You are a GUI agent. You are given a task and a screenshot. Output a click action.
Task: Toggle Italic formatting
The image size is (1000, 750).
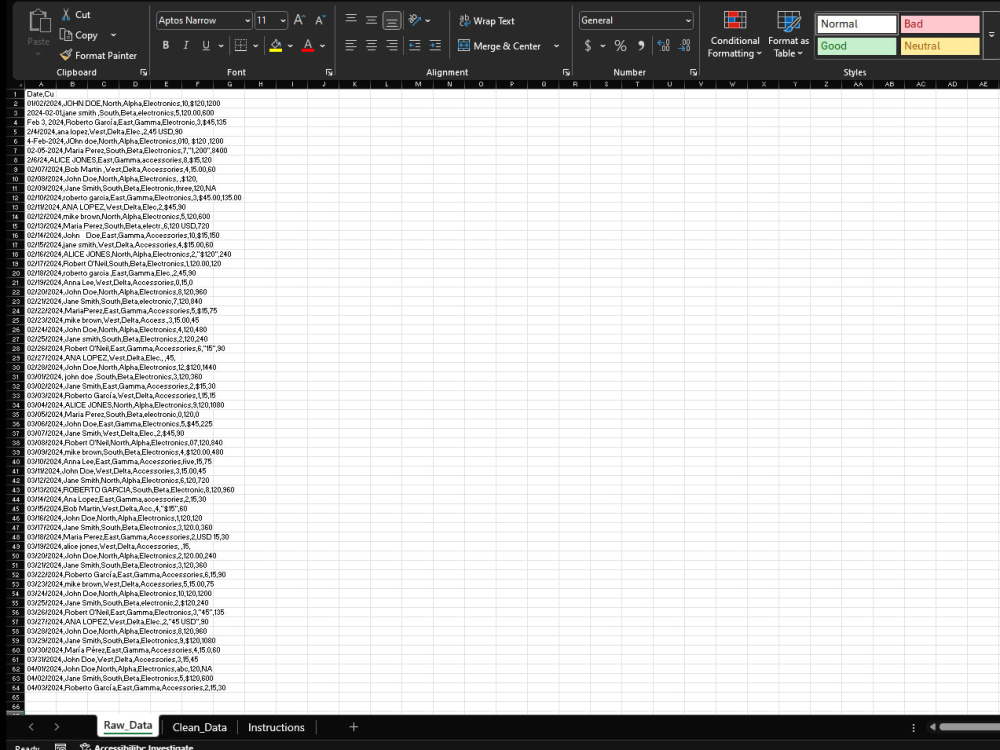click(186, 45)
